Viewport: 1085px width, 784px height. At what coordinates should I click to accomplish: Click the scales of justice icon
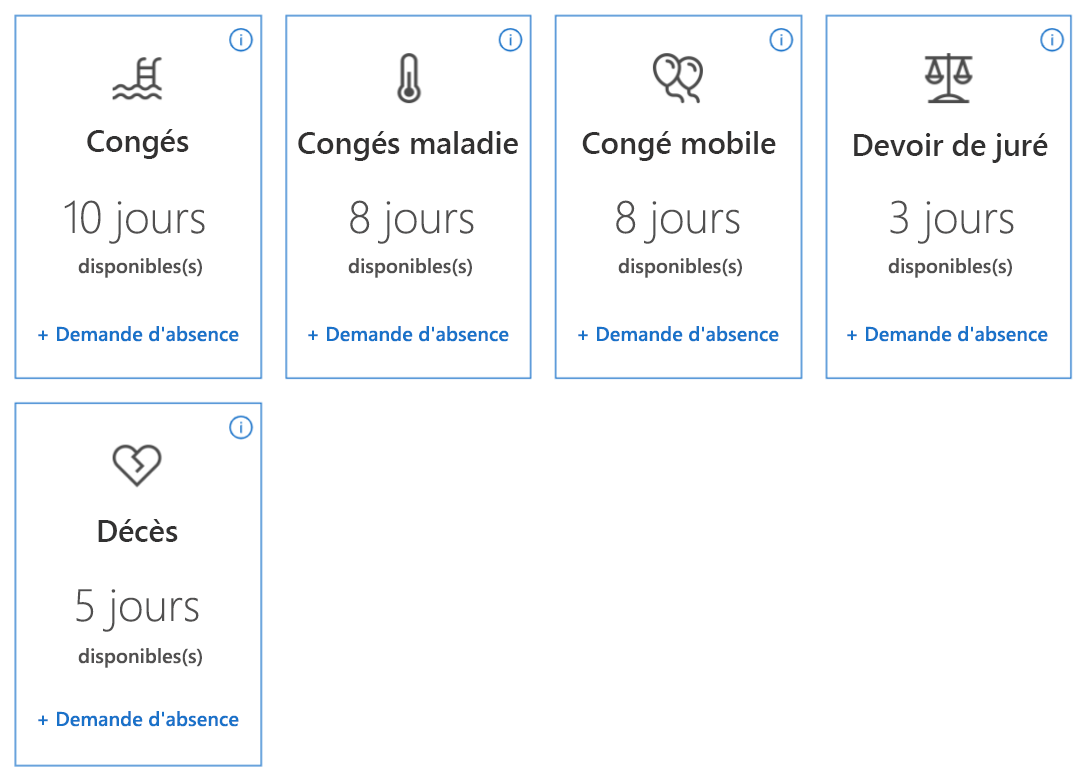(949, 78)
